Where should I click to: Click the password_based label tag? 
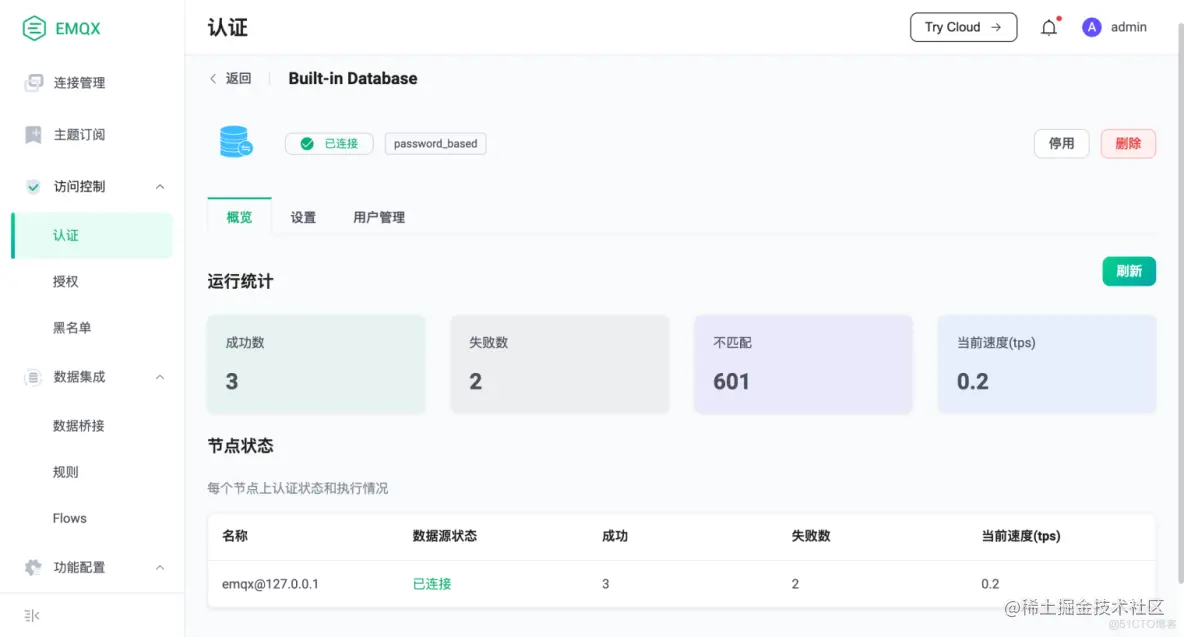[435, 143]
